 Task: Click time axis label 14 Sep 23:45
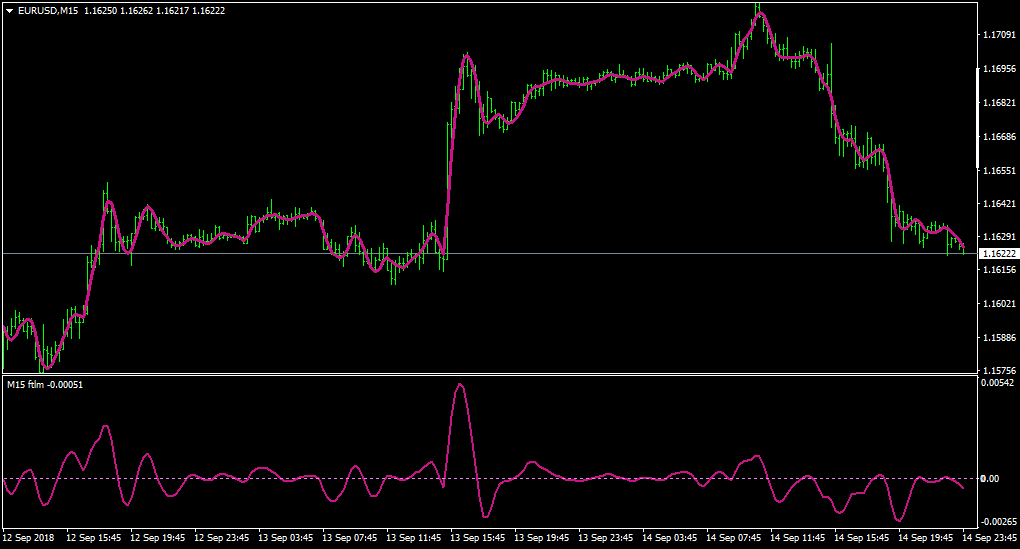(x=989, y=538)
